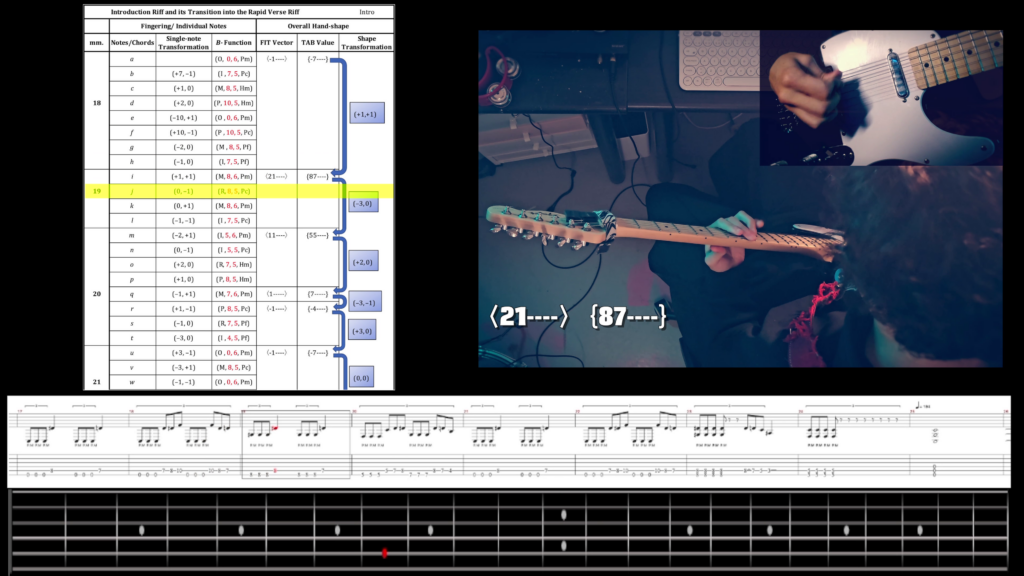
Task: Click the (+3,0) shape transformation box
Action: click(x=364, y=329)
